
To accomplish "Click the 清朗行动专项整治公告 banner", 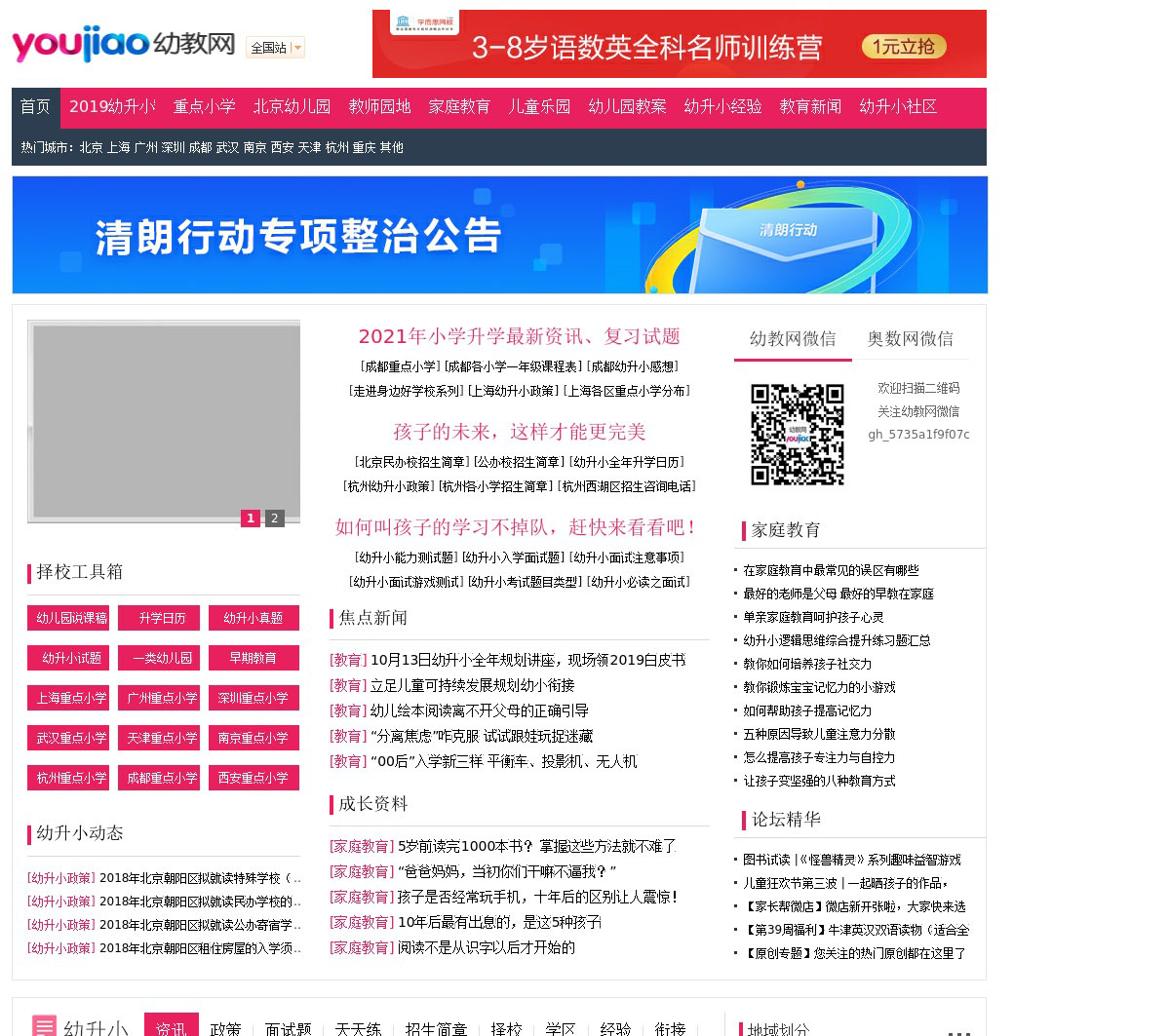I will pyautogui.click(x=499, y=235).
